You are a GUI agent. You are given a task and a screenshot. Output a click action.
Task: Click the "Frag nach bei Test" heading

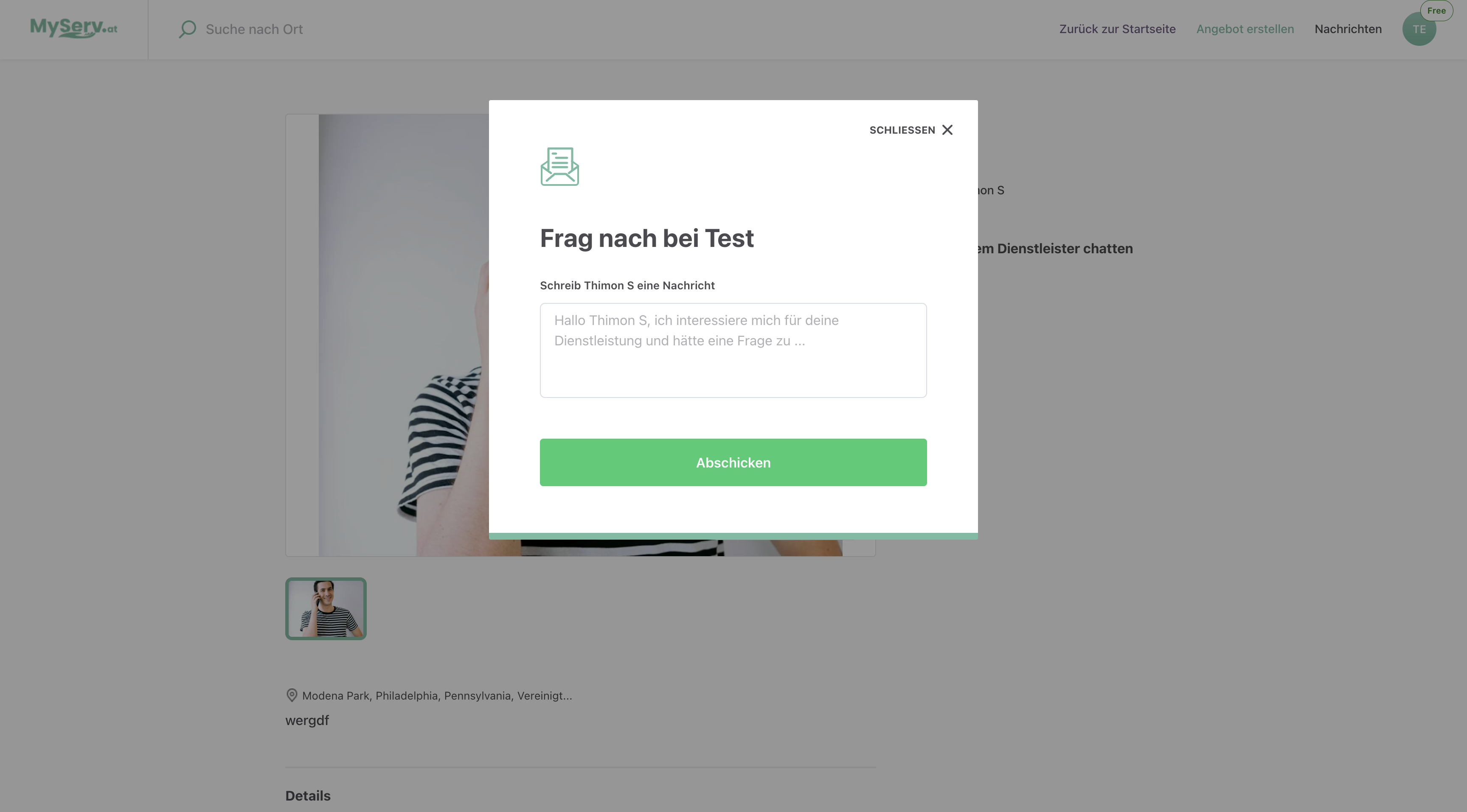coord(646,238)
